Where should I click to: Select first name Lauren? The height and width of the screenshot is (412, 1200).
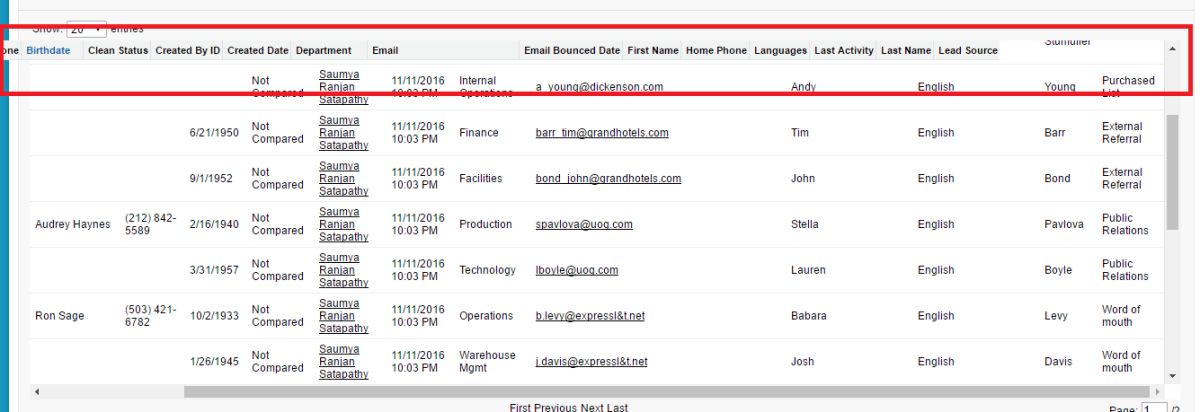click(808, 271)
